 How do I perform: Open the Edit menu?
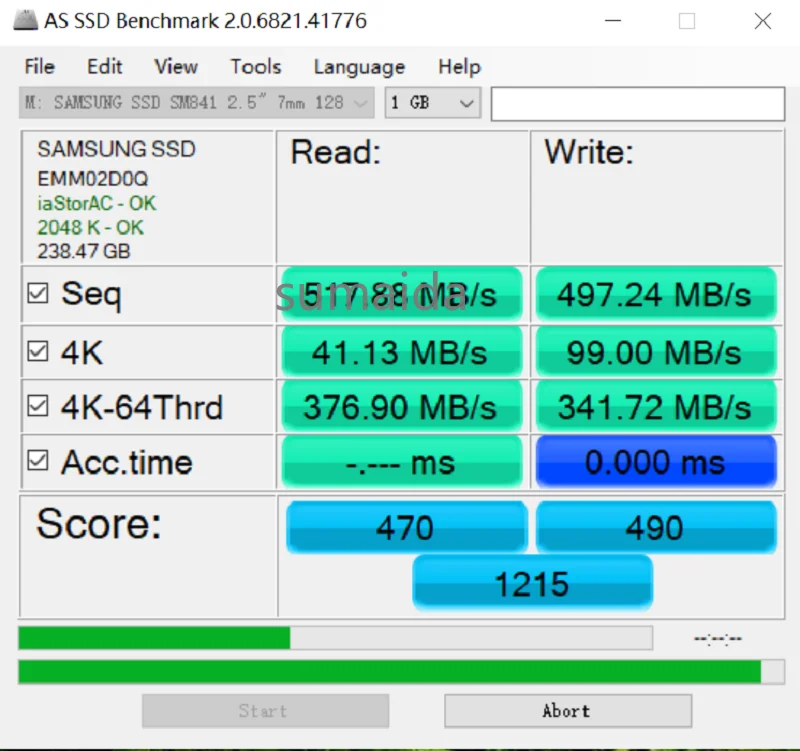point(104,66)
